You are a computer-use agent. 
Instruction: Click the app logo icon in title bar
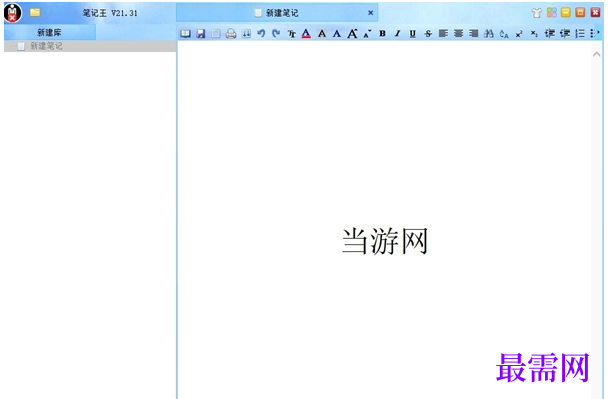[x=13, y=13]
